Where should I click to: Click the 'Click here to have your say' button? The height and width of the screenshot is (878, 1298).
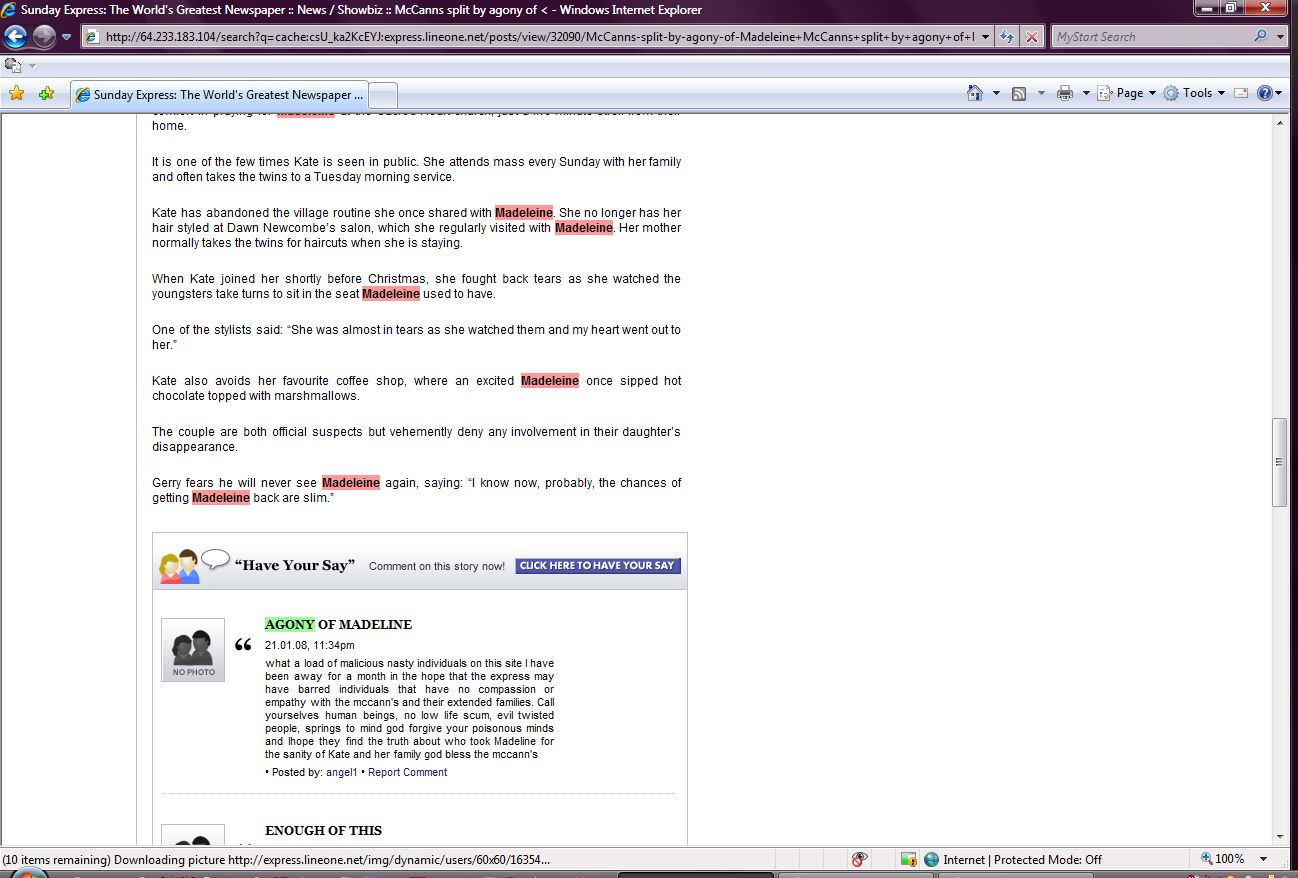[x=598, y=566]
